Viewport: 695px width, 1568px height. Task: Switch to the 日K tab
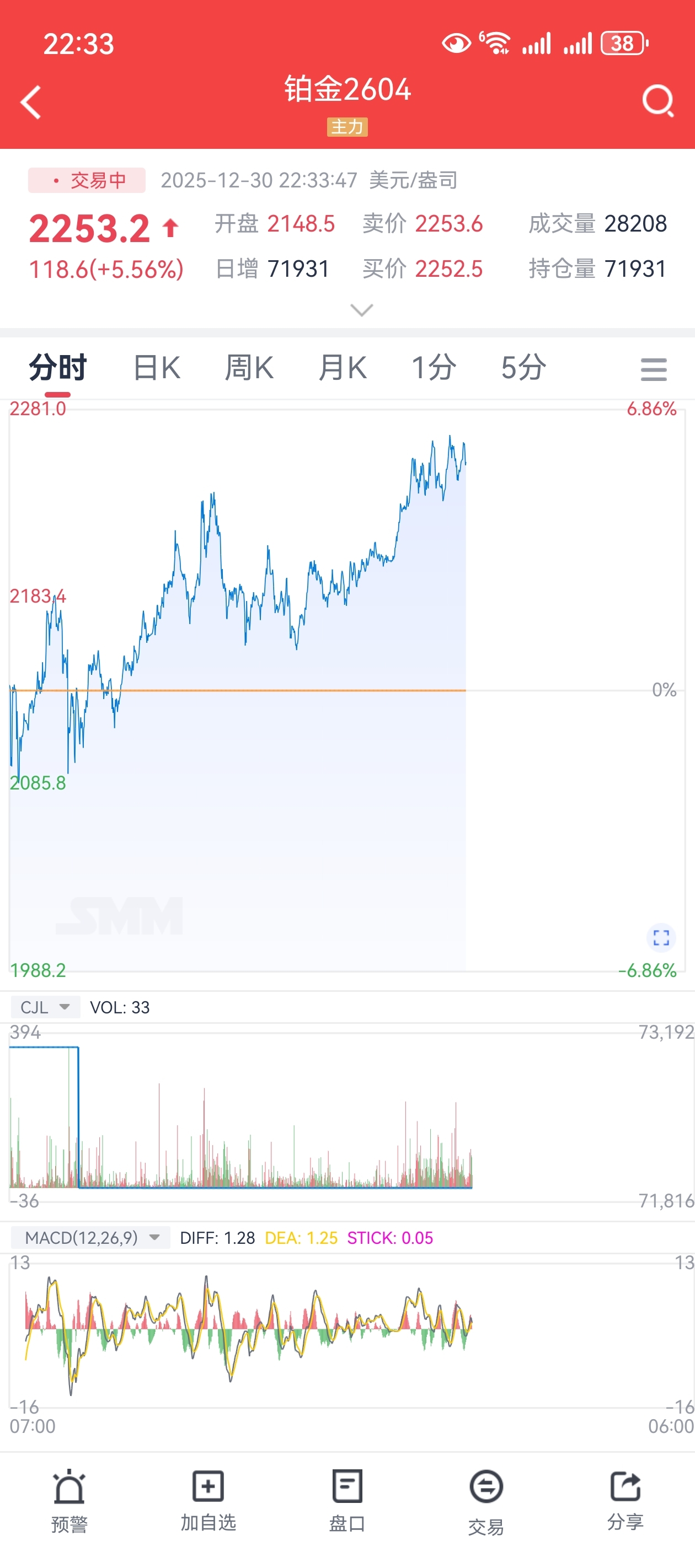[x=157, y=368]
